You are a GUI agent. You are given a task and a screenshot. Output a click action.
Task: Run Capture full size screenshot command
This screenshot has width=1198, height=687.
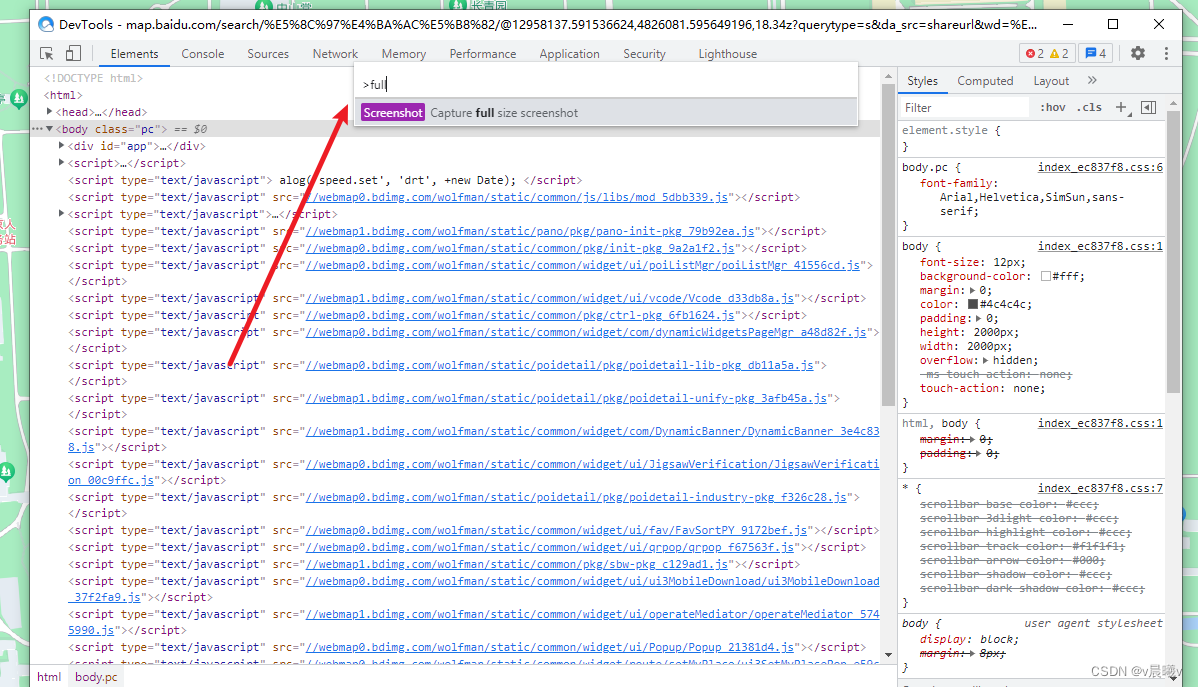coord(607,113)
